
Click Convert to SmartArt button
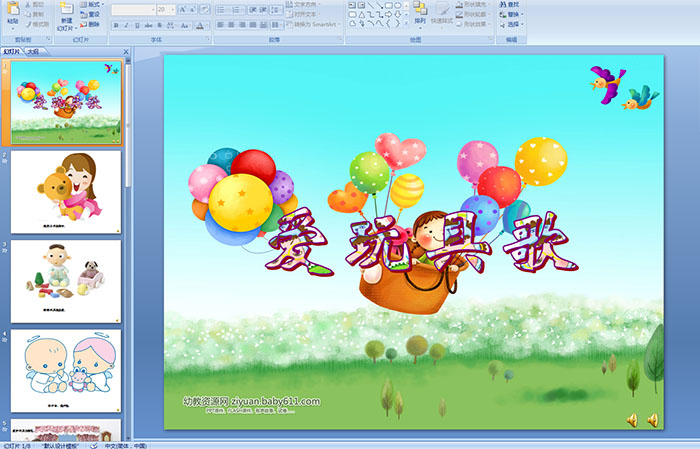312,24
